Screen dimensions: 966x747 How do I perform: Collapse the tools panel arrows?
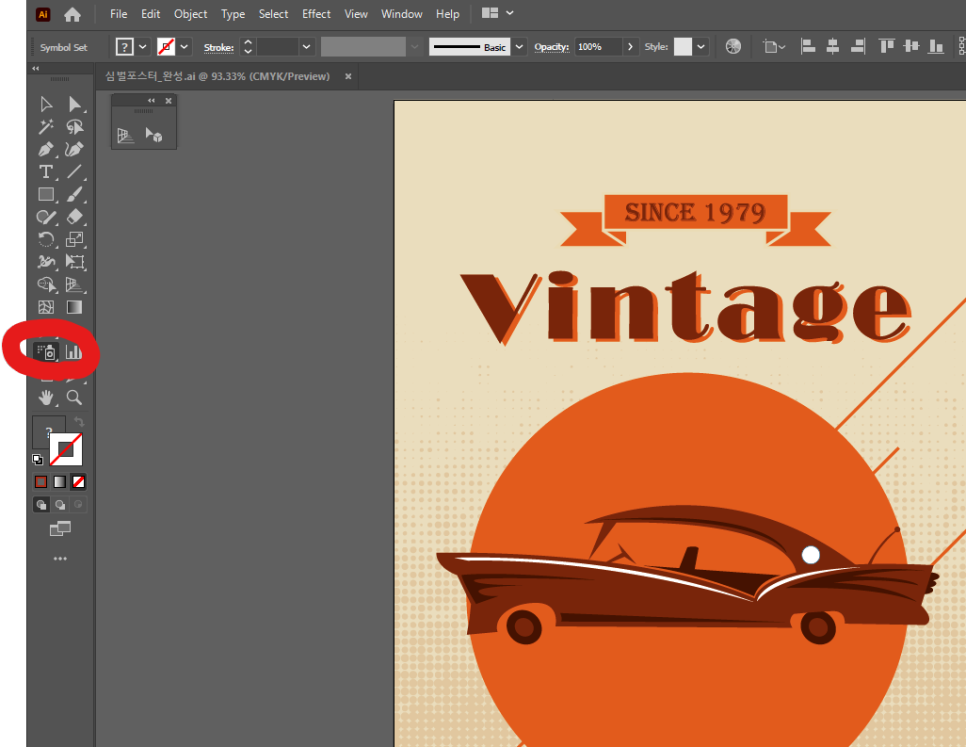tap(36, 68)
